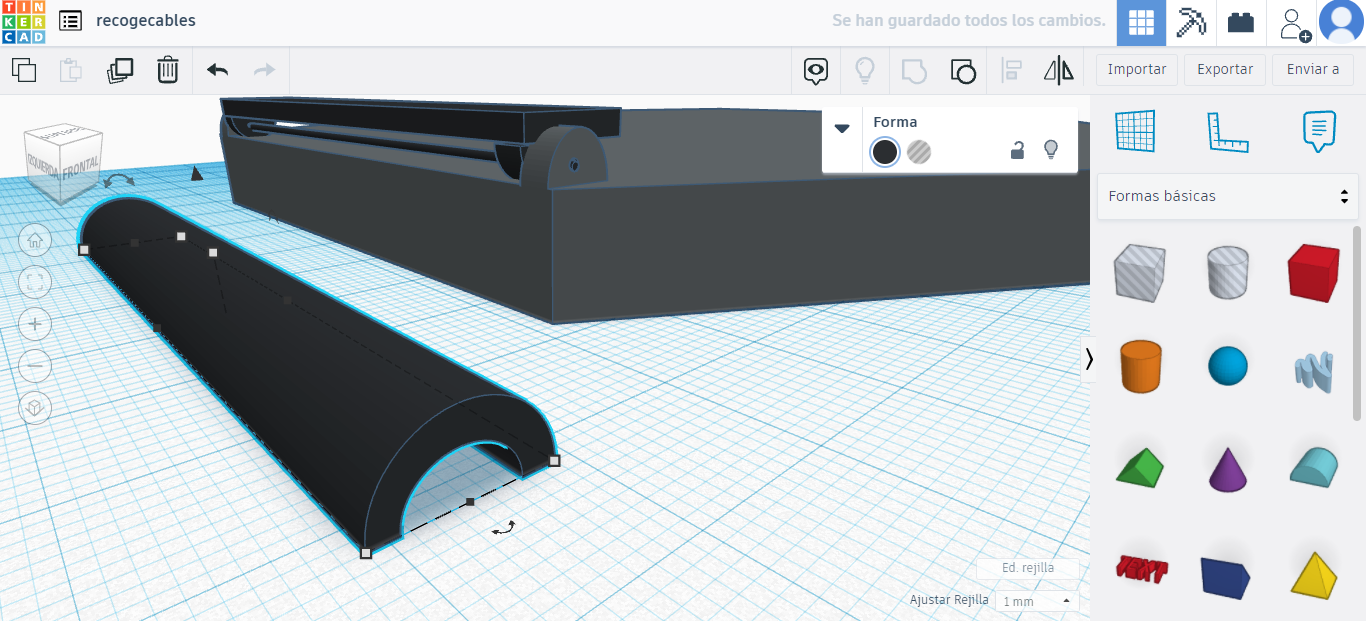
Task: Pick the striped hole cylinder shape
Action: [1227, 272]
